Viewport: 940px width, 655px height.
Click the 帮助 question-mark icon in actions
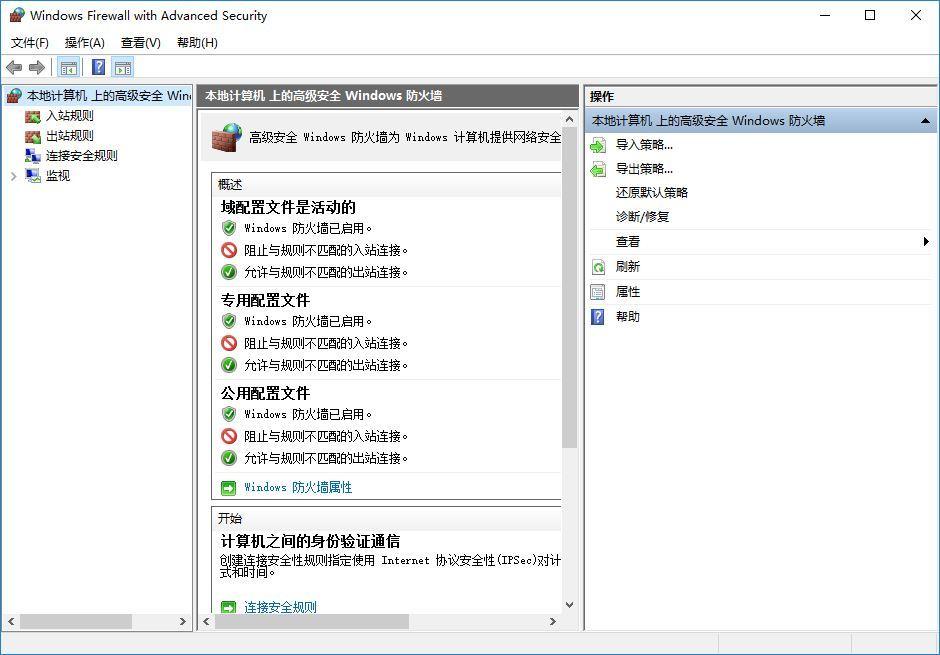pyautogui.click(x=598, y=316)
